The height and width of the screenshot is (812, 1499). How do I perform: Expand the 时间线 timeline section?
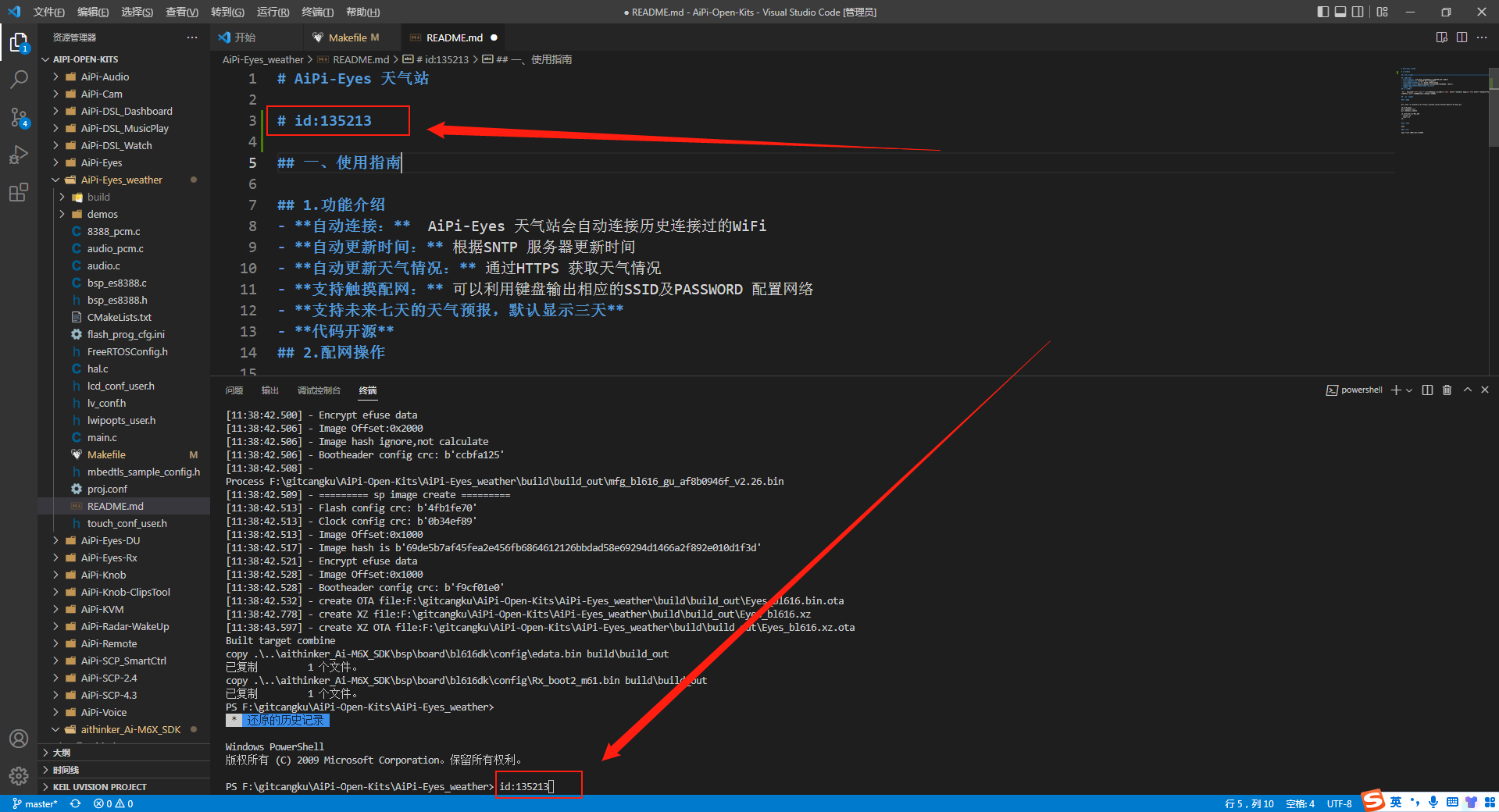tap(66, 770)
